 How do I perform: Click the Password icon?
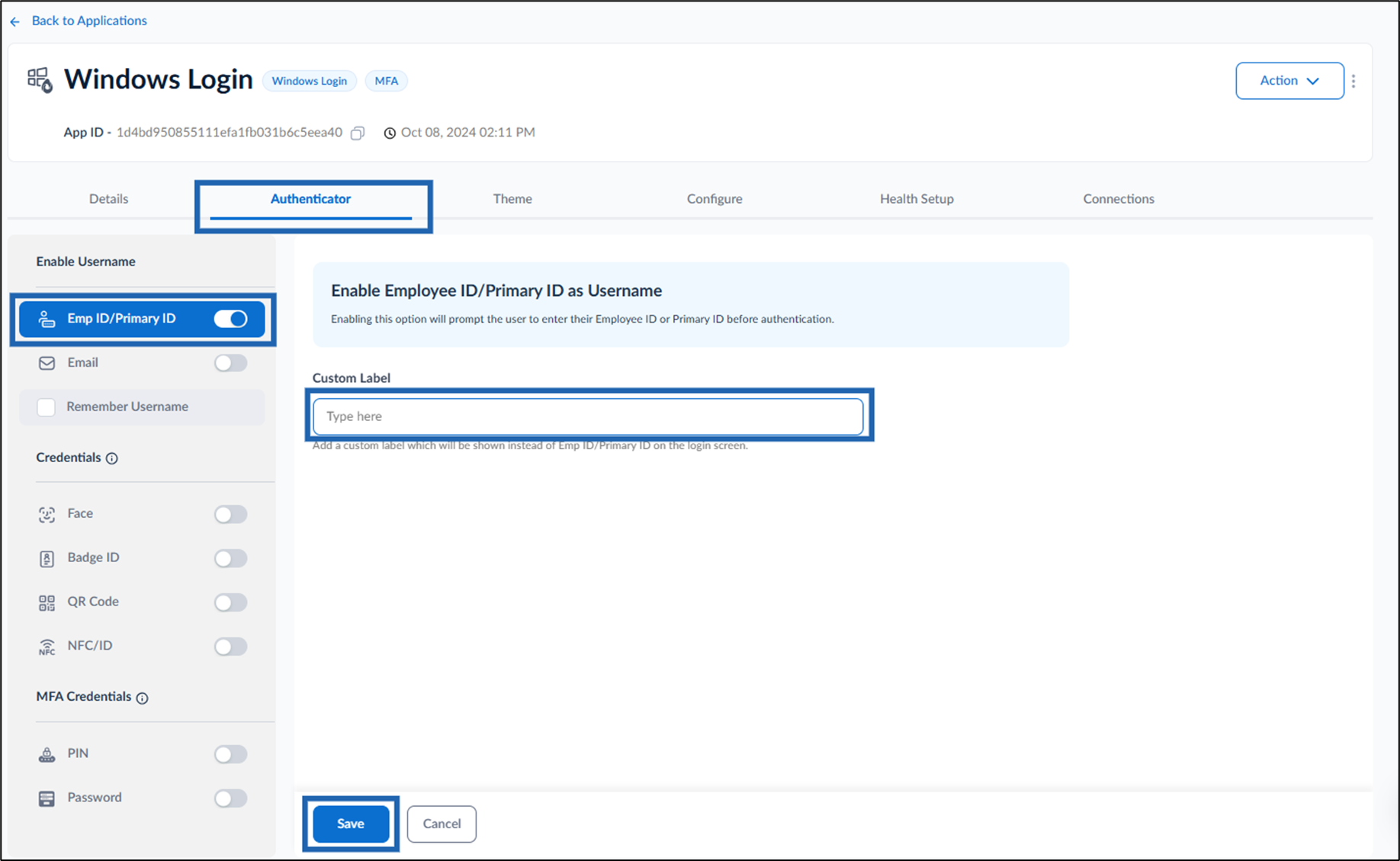tap(47, 798)
